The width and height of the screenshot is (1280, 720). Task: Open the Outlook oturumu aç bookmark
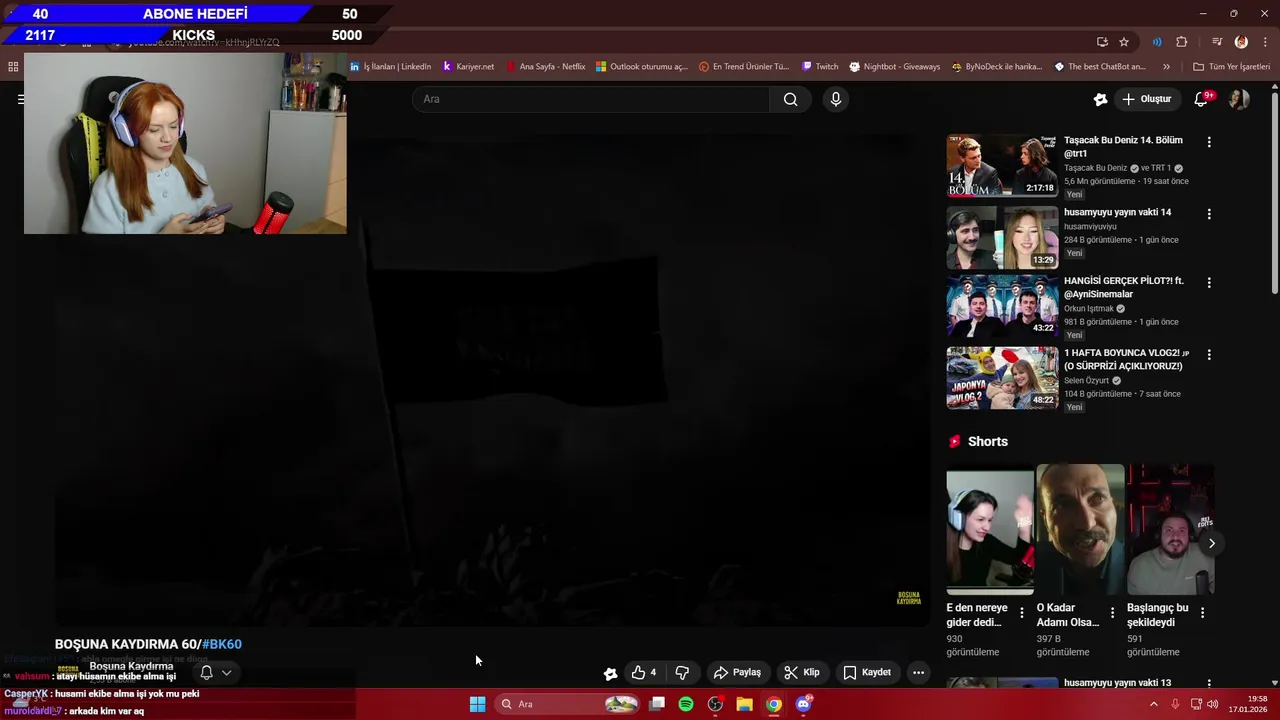tap(641, 67)
